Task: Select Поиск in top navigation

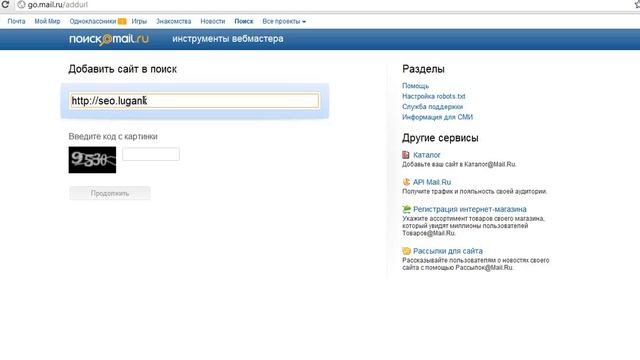Action: tap(244, 21)
